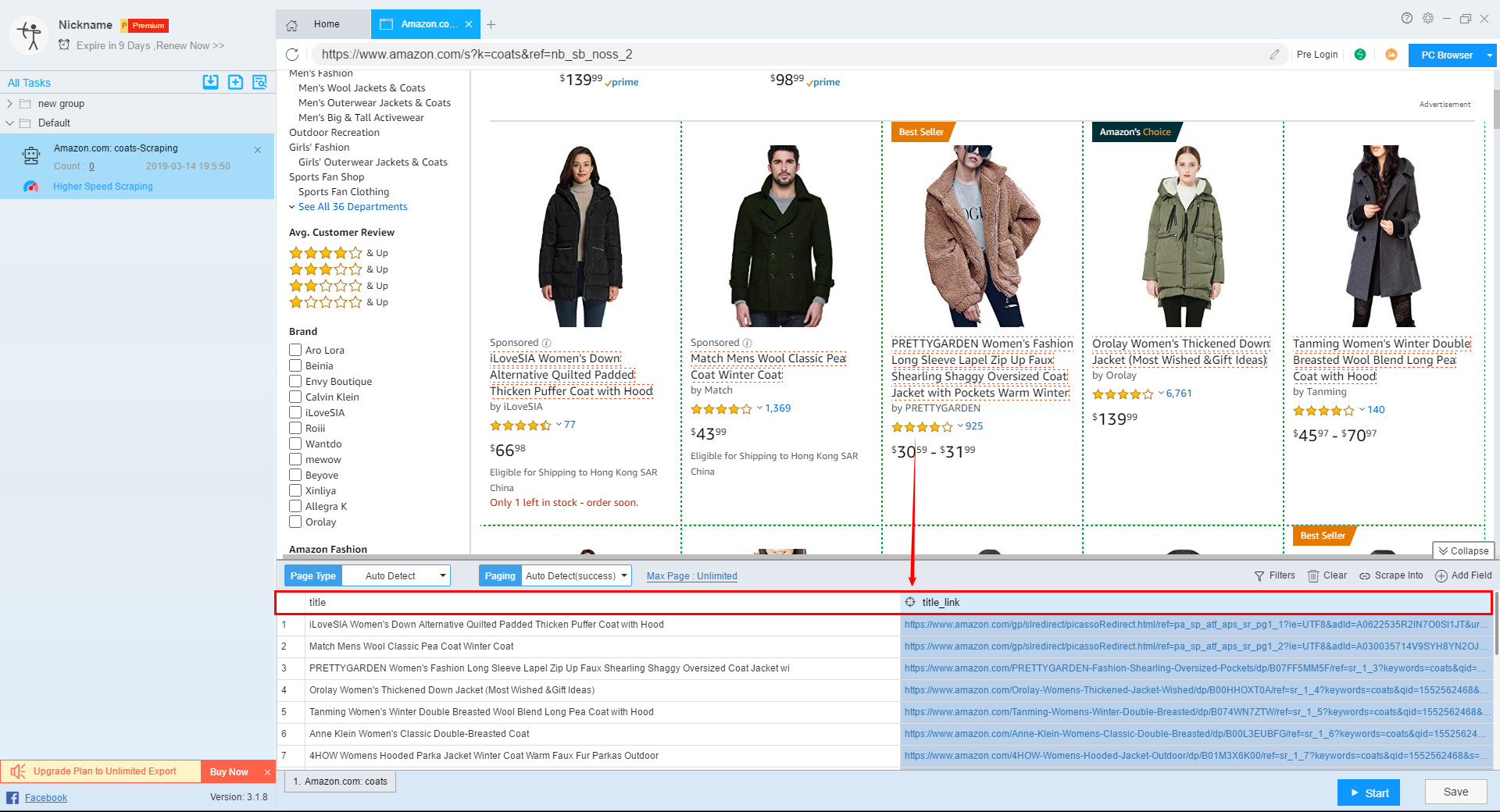Open the Paging Auto Detect(success) dropdown
The image size is (1500, 812).
coord(577,575)
